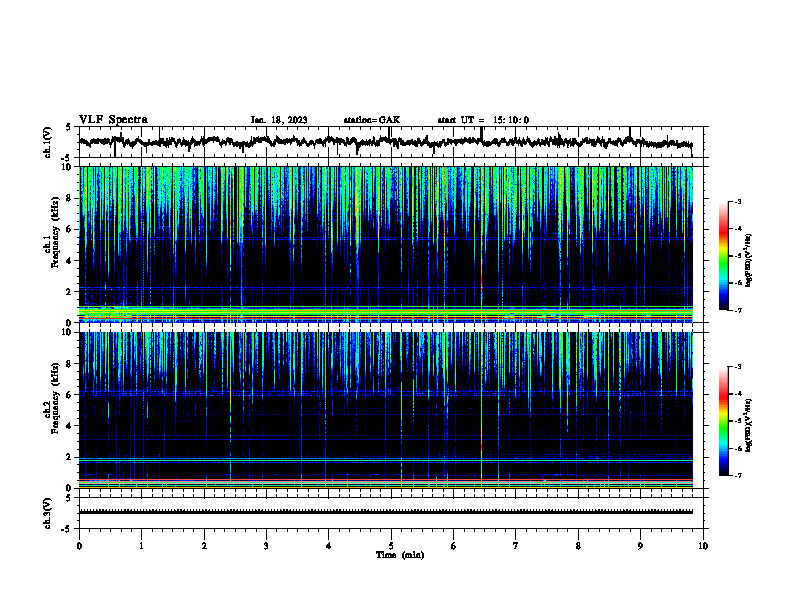Click the time axis tick label "3"

point(266,546)
